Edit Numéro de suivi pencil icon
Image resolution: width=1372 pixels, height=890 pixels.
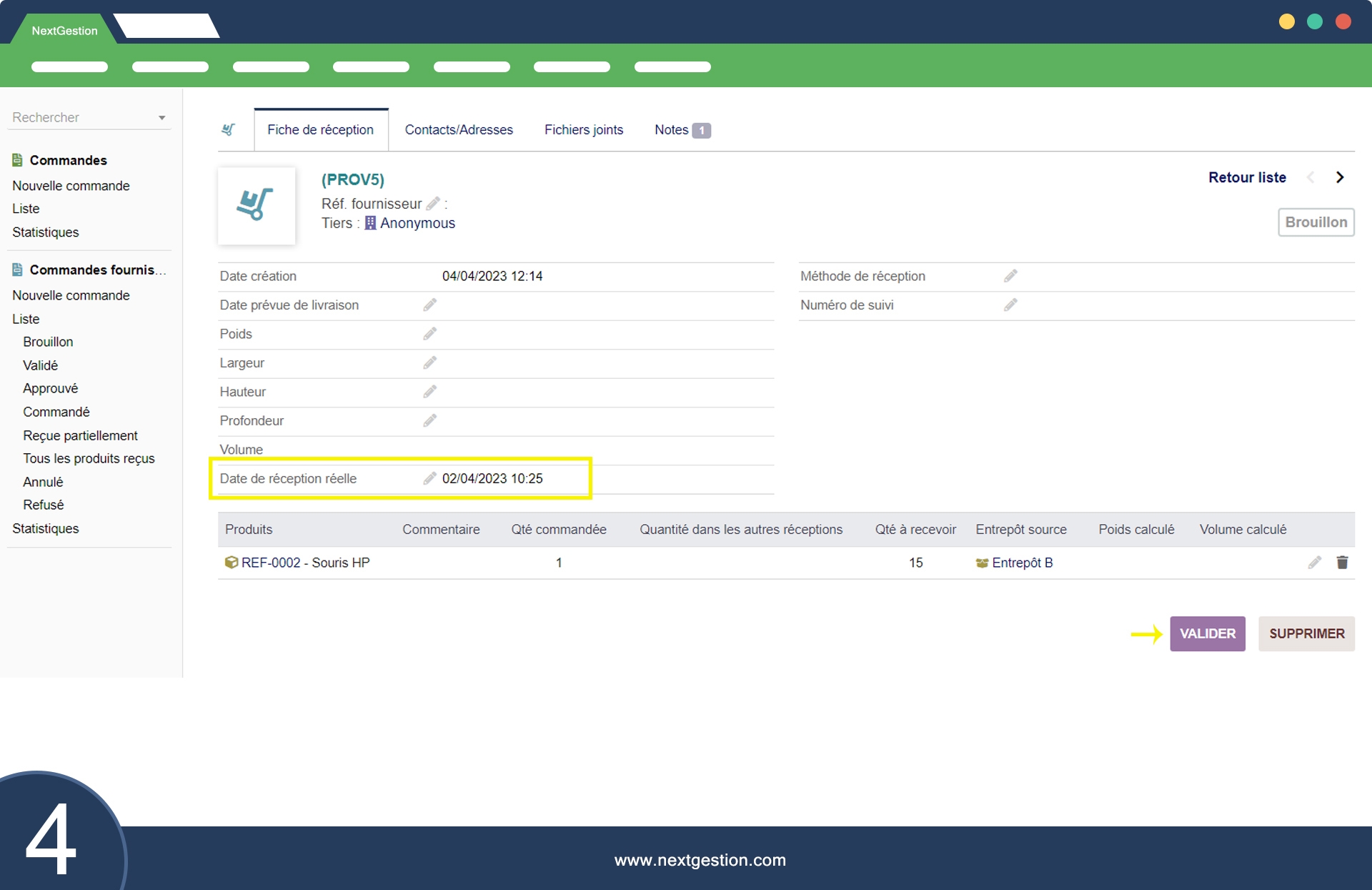pos(1010,305)
